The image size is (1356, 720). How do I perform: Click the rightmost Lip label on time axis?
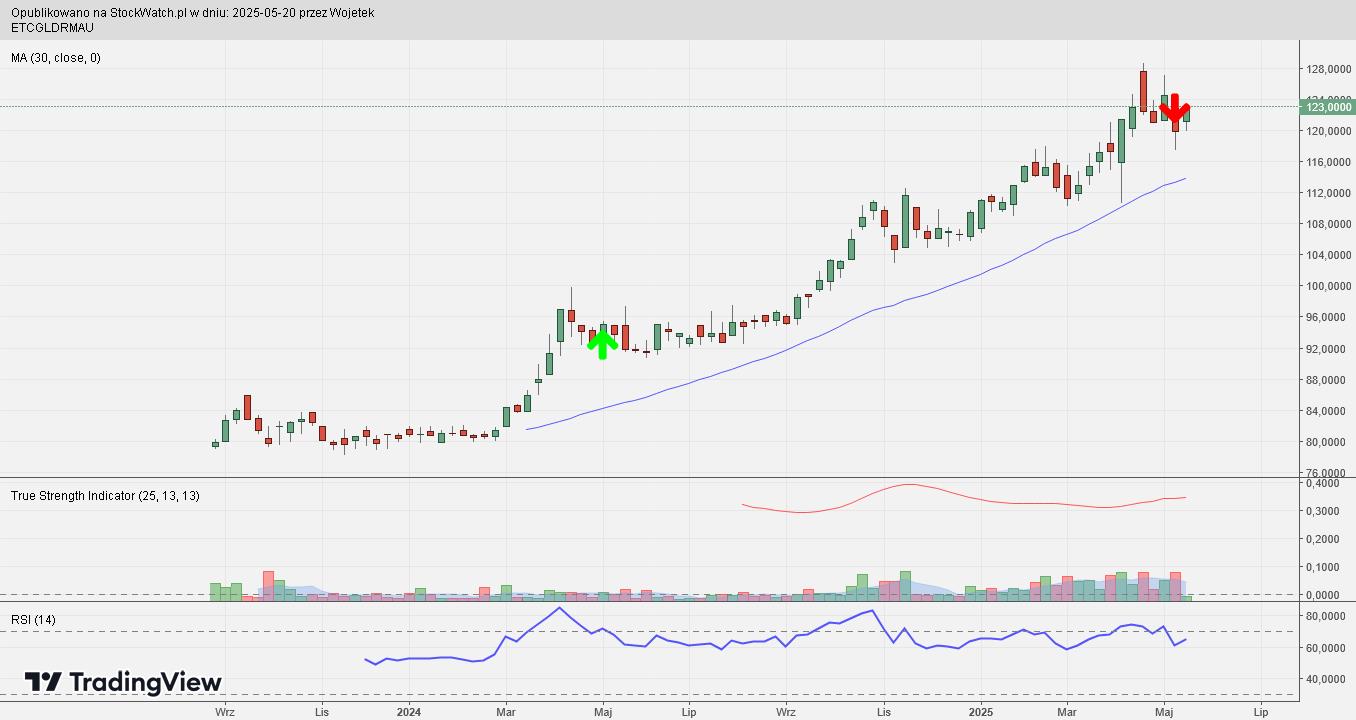(1261, 712)
